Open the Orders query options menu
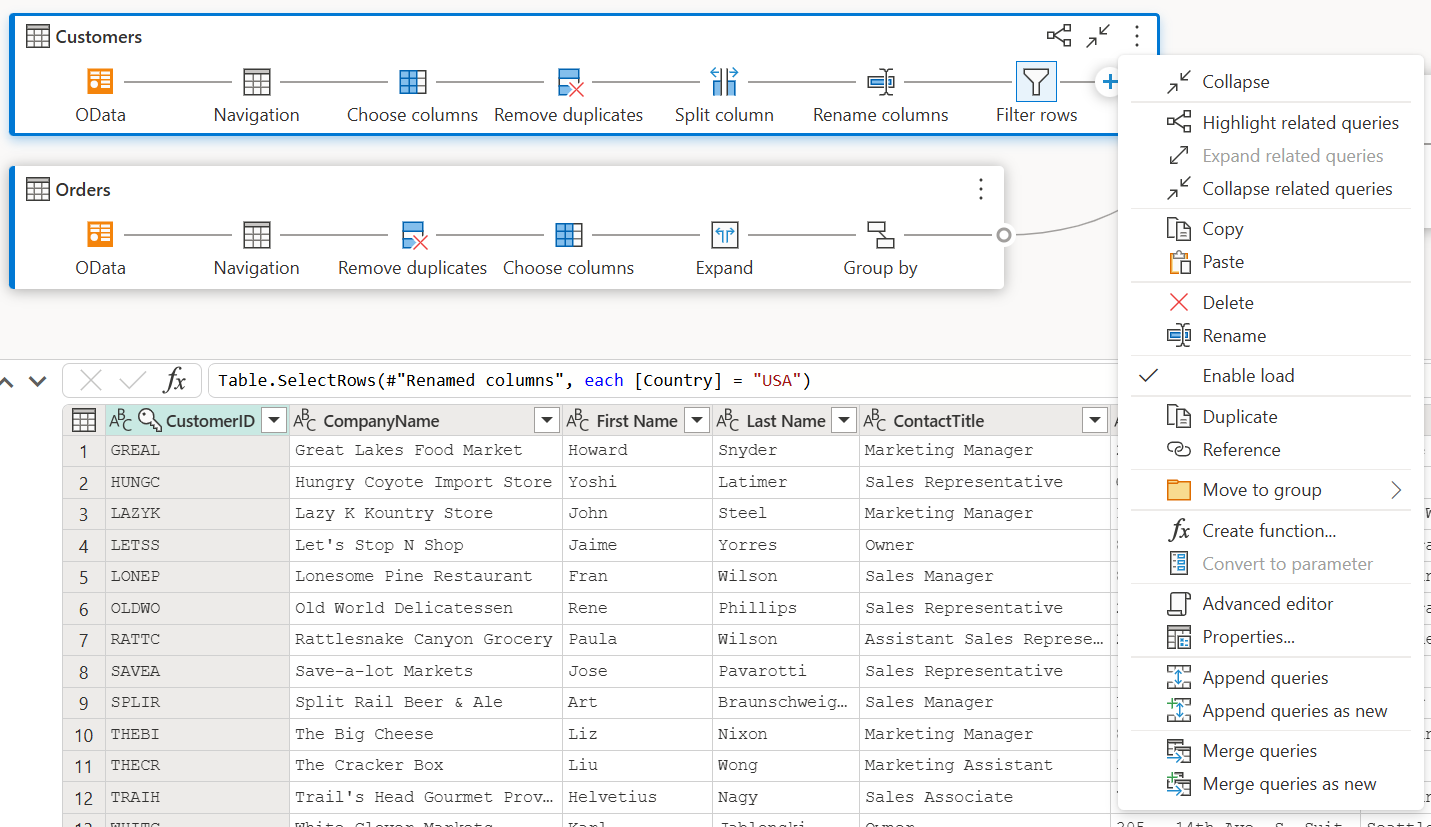The height and width of the screenshot is (827, 1431). tap(981, 189)
